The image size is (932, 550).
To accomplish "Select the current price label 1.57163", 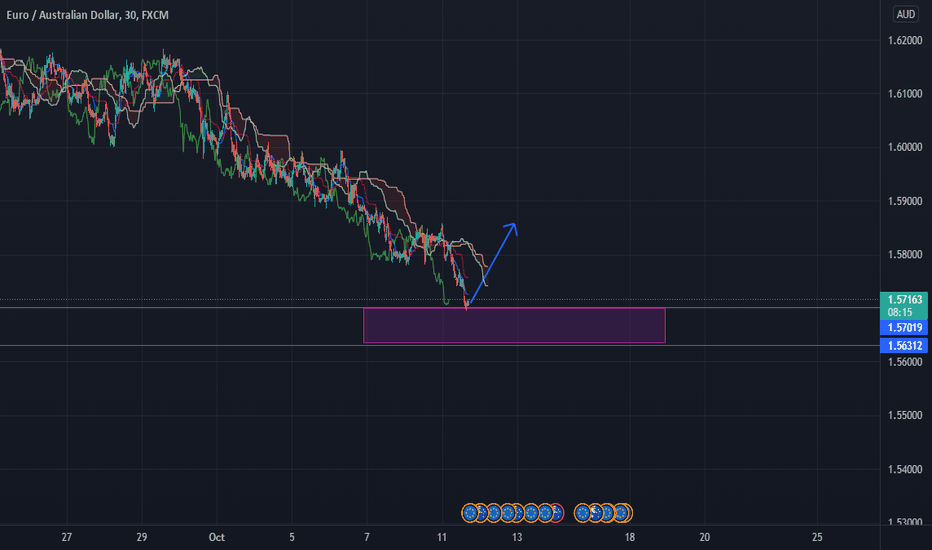I will (904, 300).
